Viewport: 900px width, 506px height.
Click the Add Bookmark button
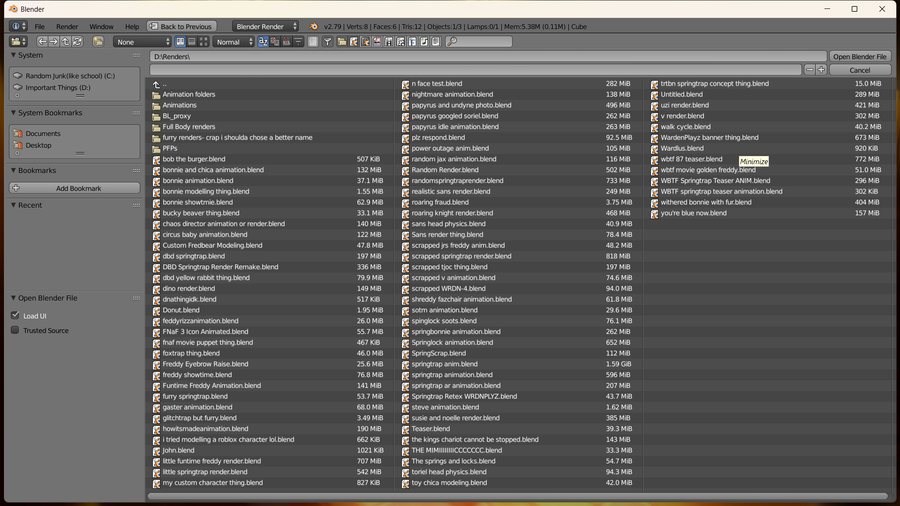tap(75, 188)
